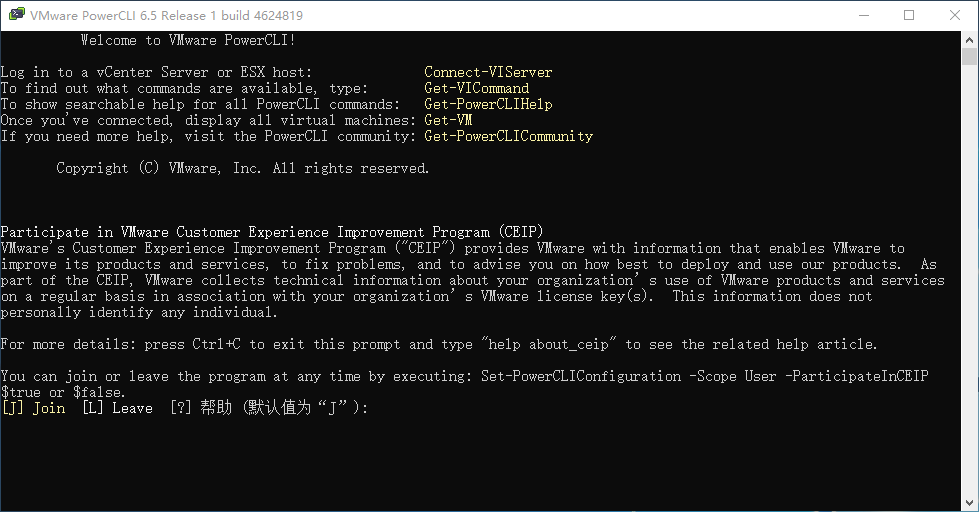
Task: Click the scrollbar up arrow
Action: [x=969, y=39]
